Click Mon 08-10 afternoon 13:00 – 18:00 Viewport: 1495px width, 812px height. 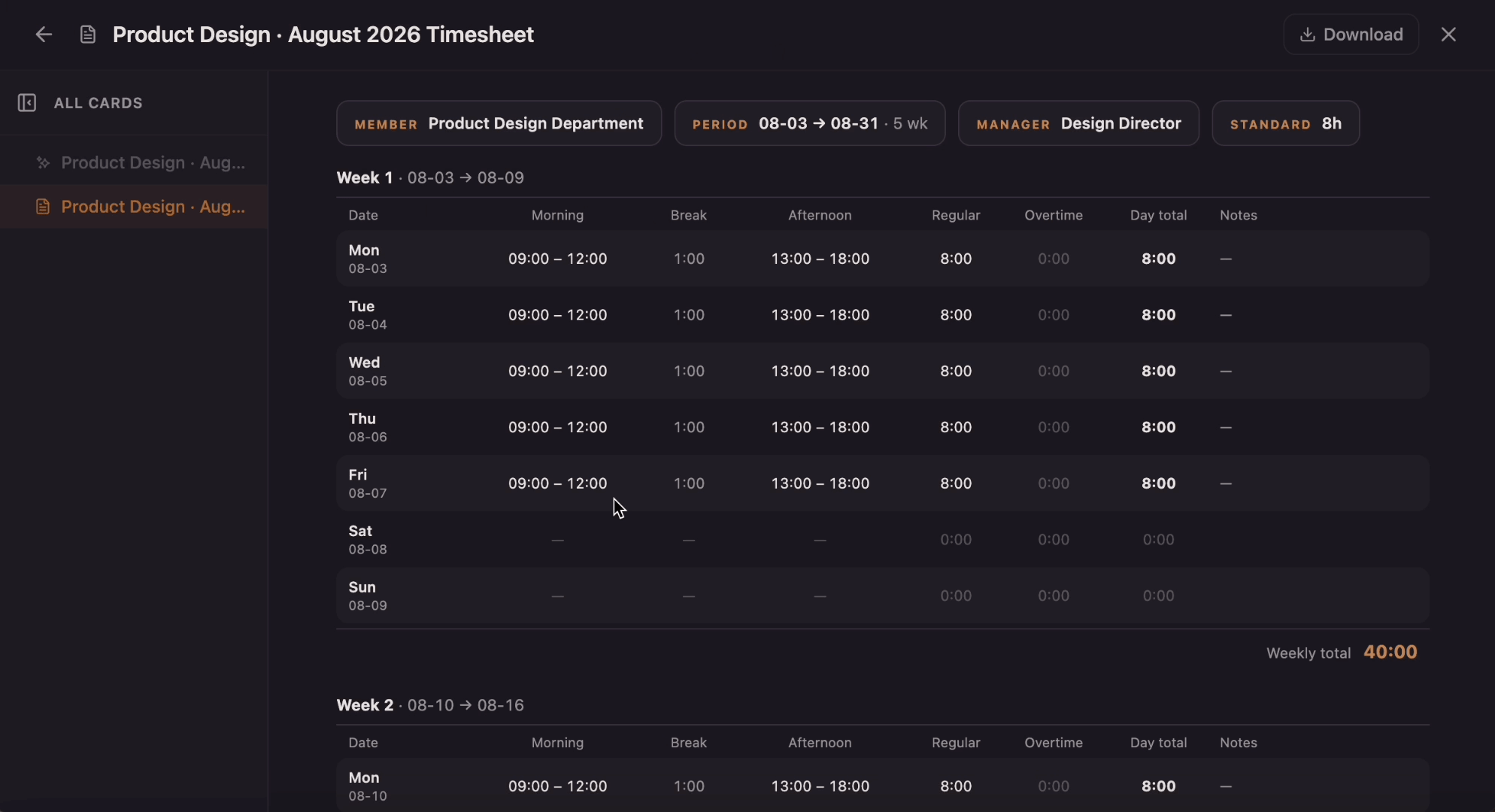click(820, 786)
